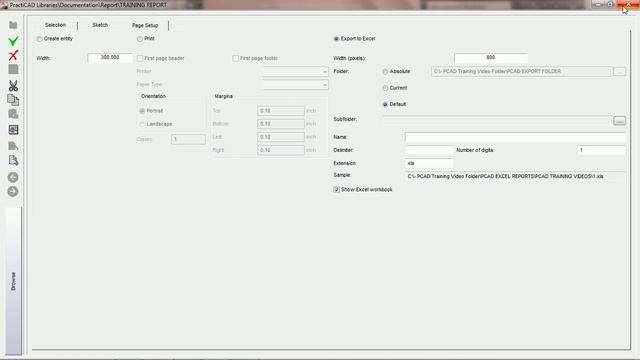
Task: Select the Create entity radio button
Action: (x=39, y=39)
